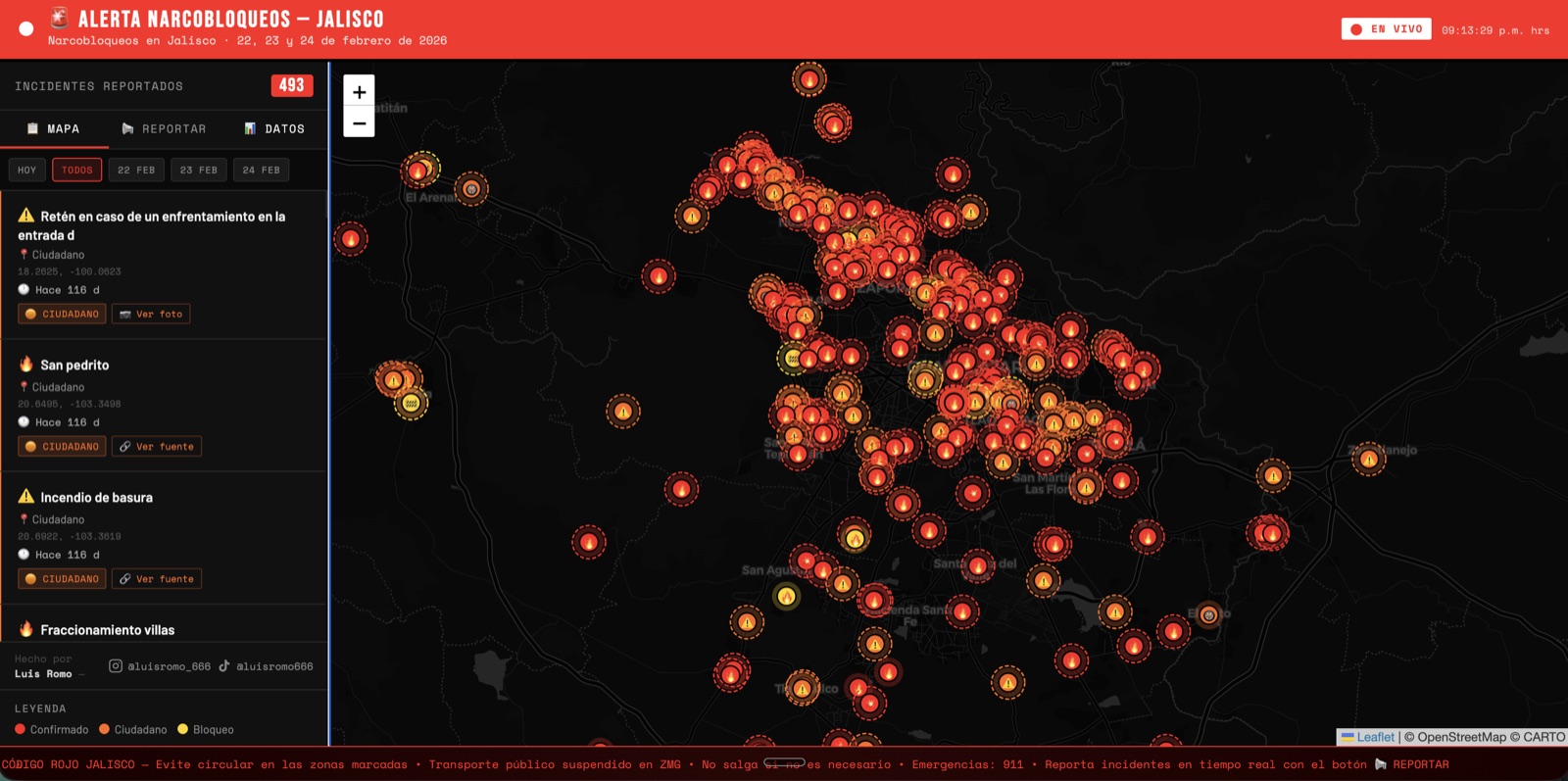Viewport: 1568px width, 781px height.
Task: Click the siren icon beside Alerta Narcobloqueos title
Action: pos(60,18)
